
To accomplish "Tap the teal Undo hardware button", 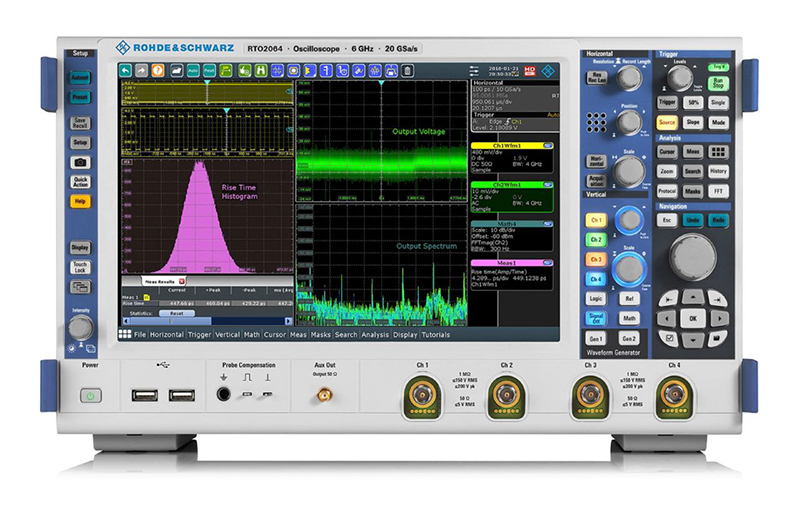I will click(x=692, y=220).
